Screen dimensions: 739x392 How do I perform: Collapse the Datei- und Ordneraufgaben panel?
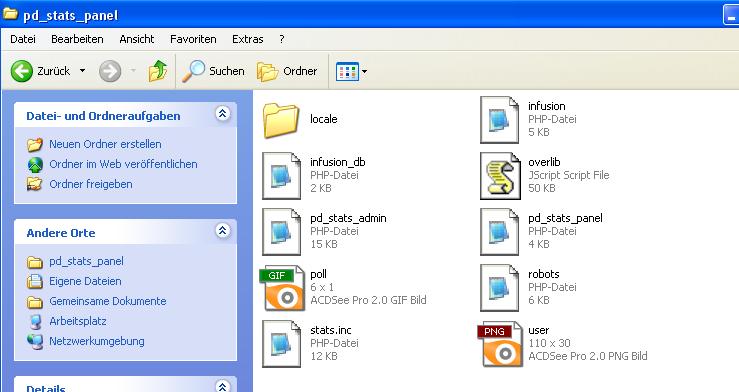223,114
